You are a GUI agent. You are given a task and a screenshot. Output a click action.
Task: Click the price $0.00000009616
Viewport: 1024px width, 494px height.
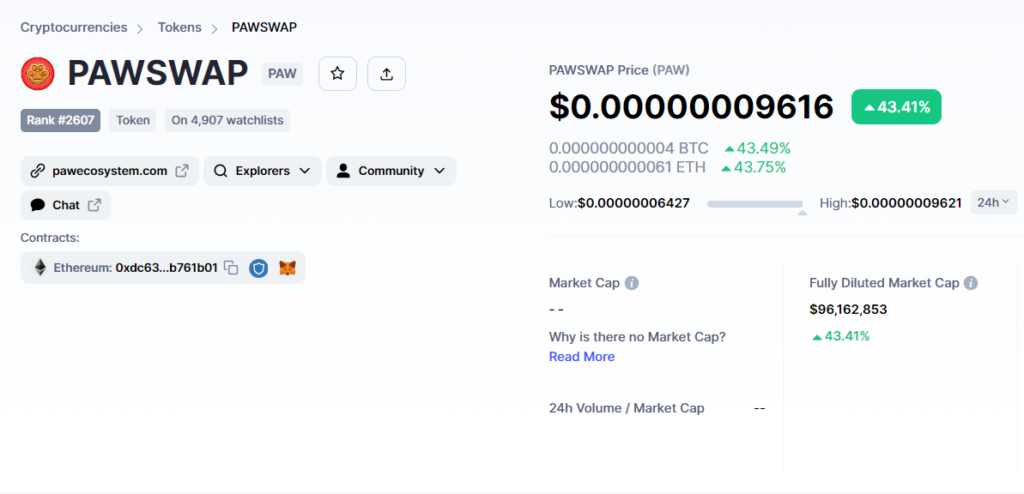coord(691,107)
